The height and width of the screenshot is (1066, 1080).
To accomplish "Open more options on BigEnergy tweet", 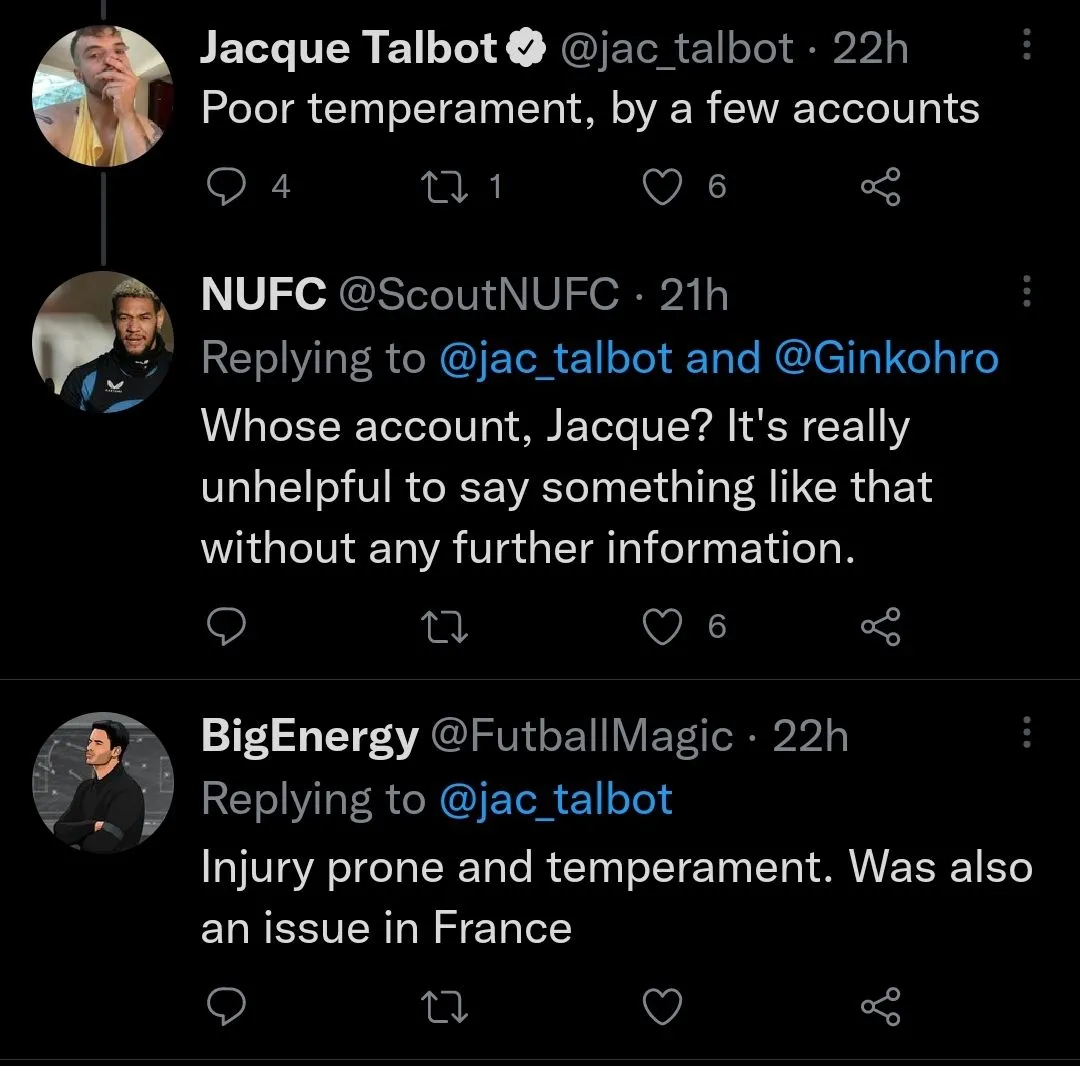I will pyautogui.click(x=1026, y=735).
